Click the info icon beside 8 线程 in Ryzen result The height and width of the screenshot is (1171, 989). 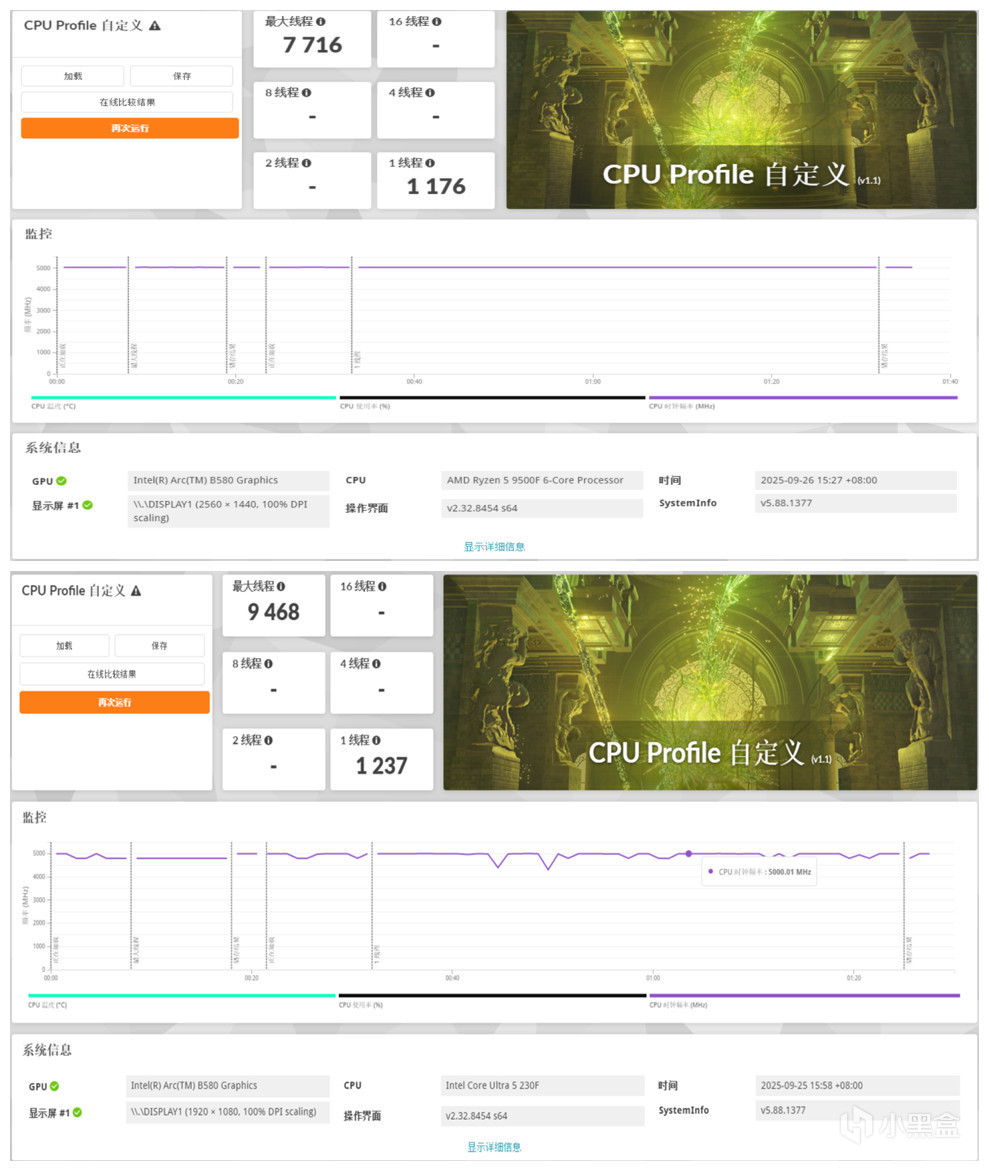(306, 93)
